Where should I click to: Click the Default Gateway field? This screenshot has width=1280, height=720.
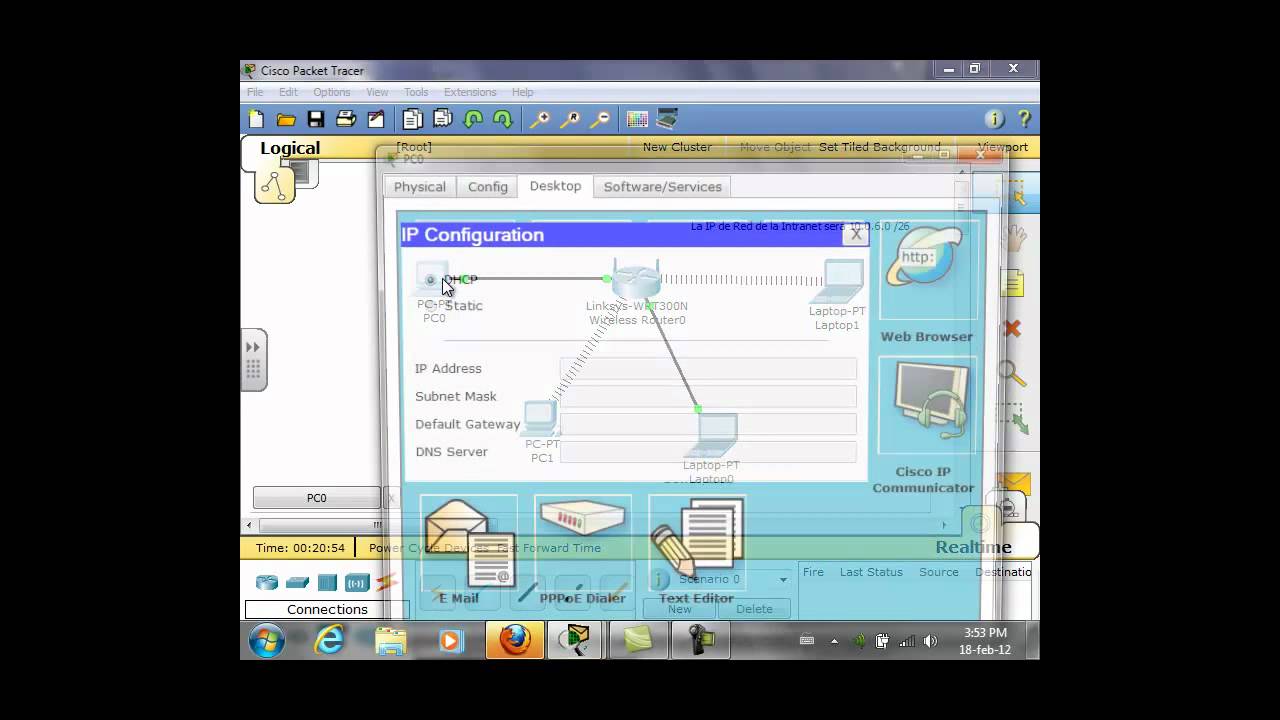click(x=709, y=424)
